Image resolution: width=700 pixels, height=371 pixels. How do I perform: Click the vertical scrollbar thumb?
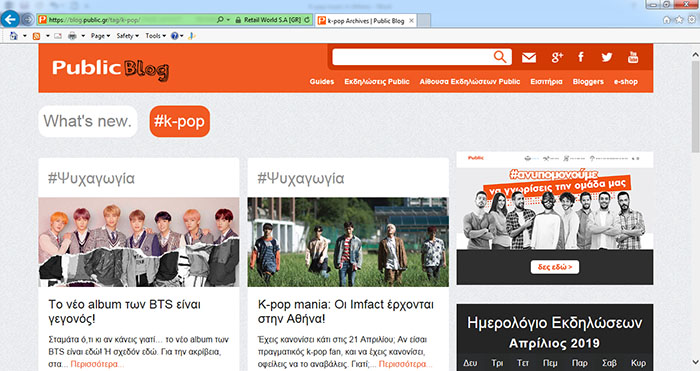coord(695,106)
